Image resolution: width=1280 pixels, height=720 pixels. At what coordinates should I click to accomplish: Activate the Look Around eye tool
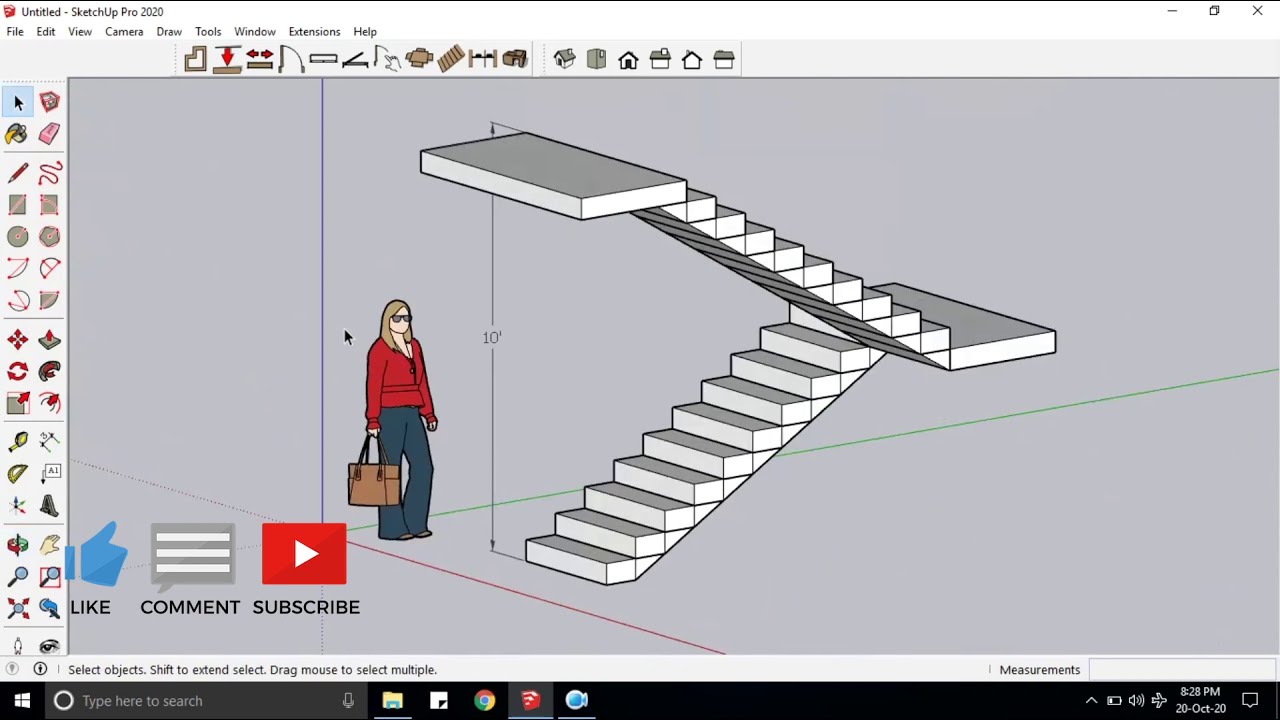(x=50, y=646)
